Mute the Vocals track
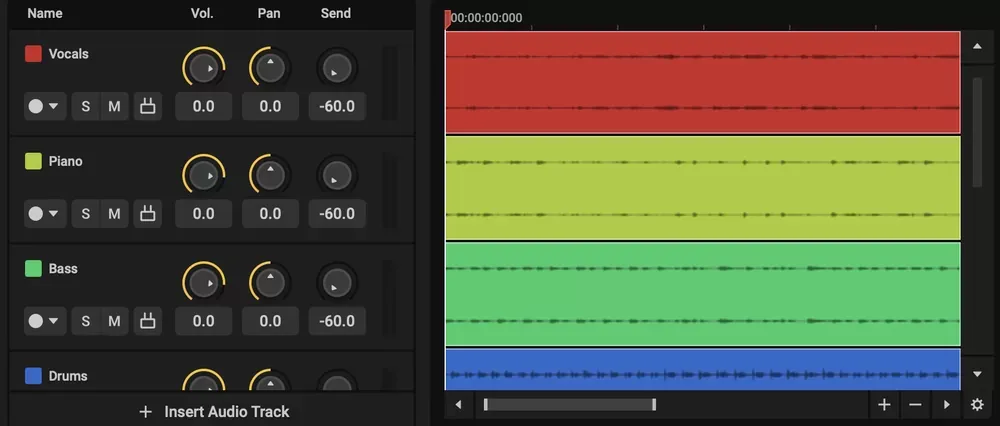1000x426 pixels. click(114, 106)
